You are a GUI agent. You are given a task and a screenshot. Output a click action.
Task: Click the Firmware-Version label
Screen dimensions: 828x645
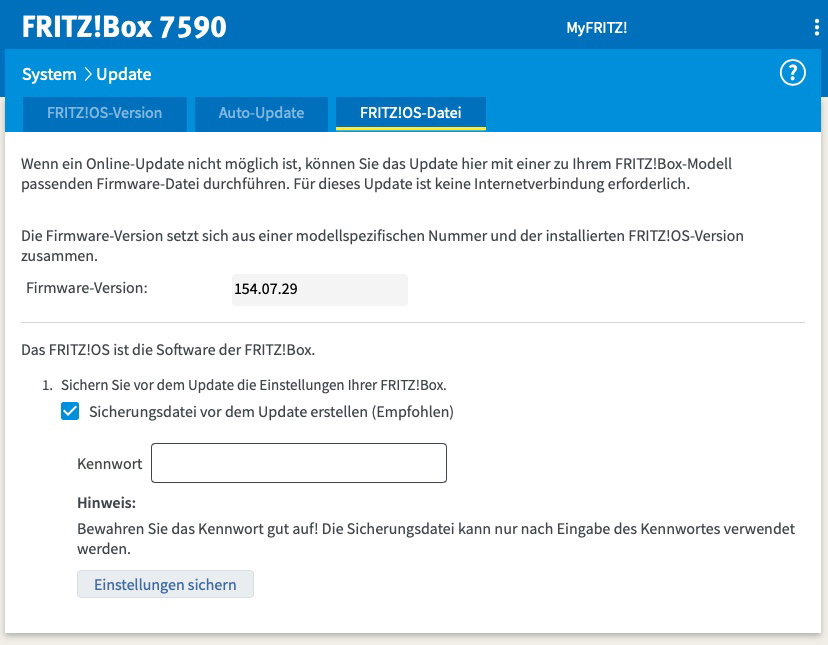point(87,288)
